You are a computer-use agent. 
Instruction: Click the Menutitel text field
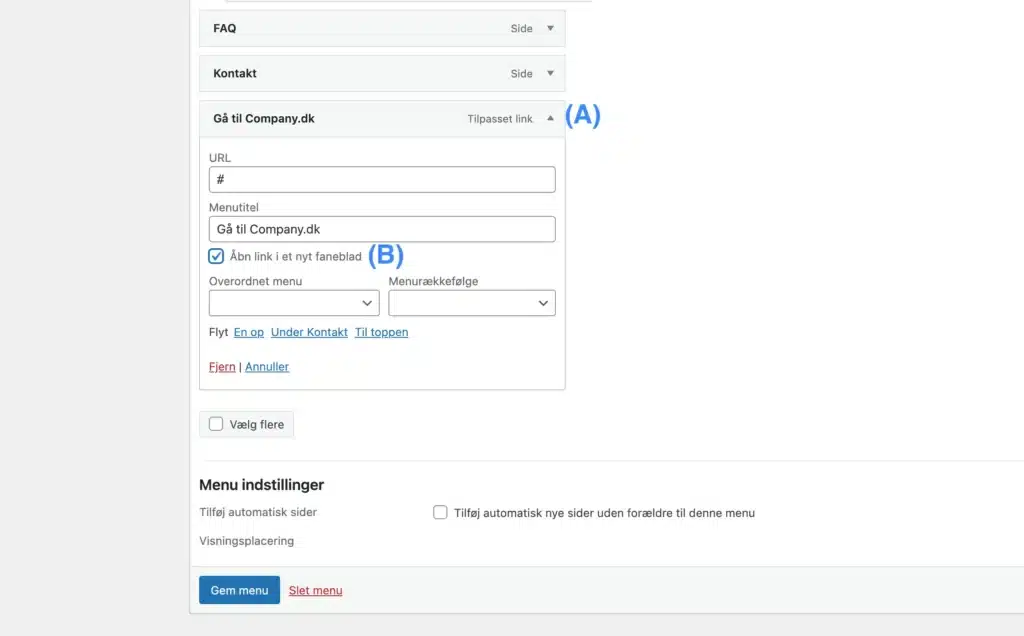tap(382, 229)
